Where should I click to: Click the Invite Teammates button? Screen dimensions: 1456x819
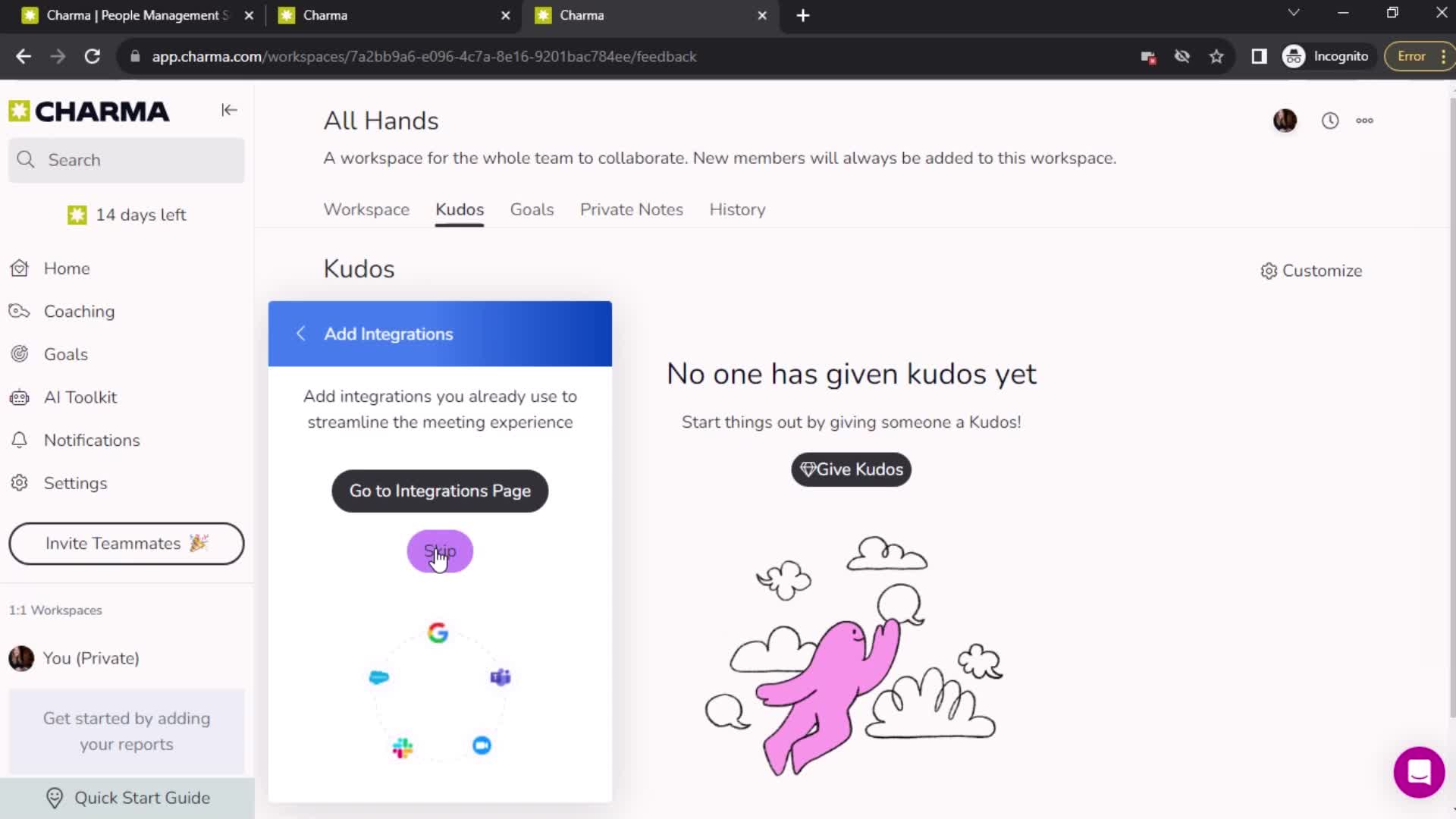126,543
